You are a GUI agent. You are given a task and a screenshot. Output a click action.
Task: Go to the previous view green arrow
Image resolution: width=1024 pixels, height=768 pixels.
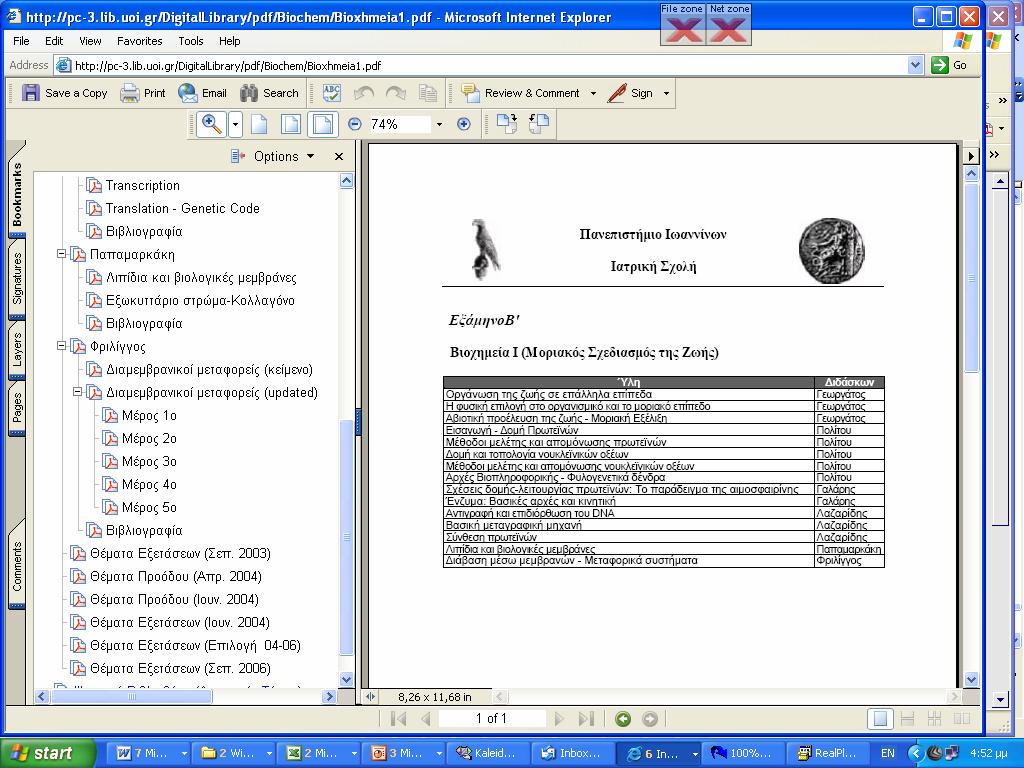(623, 719)
